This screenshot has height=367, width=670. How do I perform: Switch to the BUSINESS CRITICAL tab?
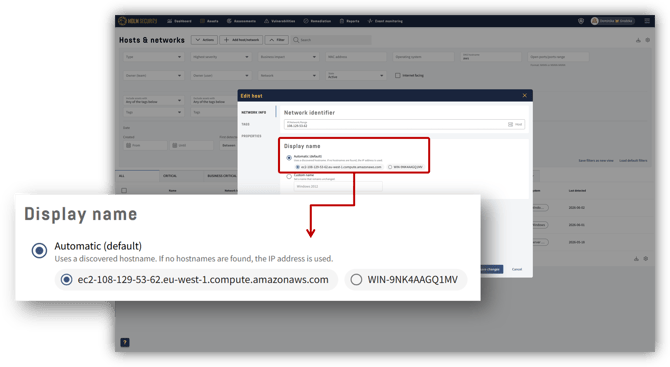click(x=222, y=176)
